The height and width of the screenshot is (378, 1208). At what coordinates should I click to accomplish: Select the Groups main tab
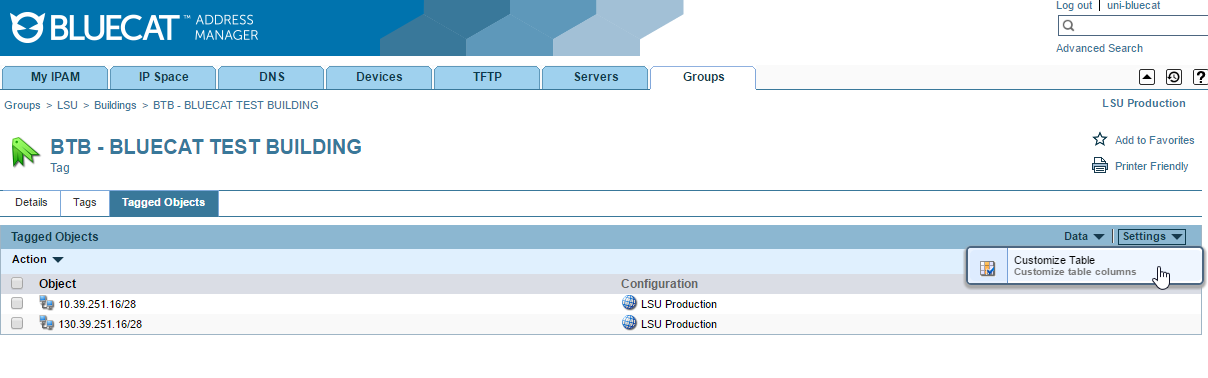click(703, 77)
